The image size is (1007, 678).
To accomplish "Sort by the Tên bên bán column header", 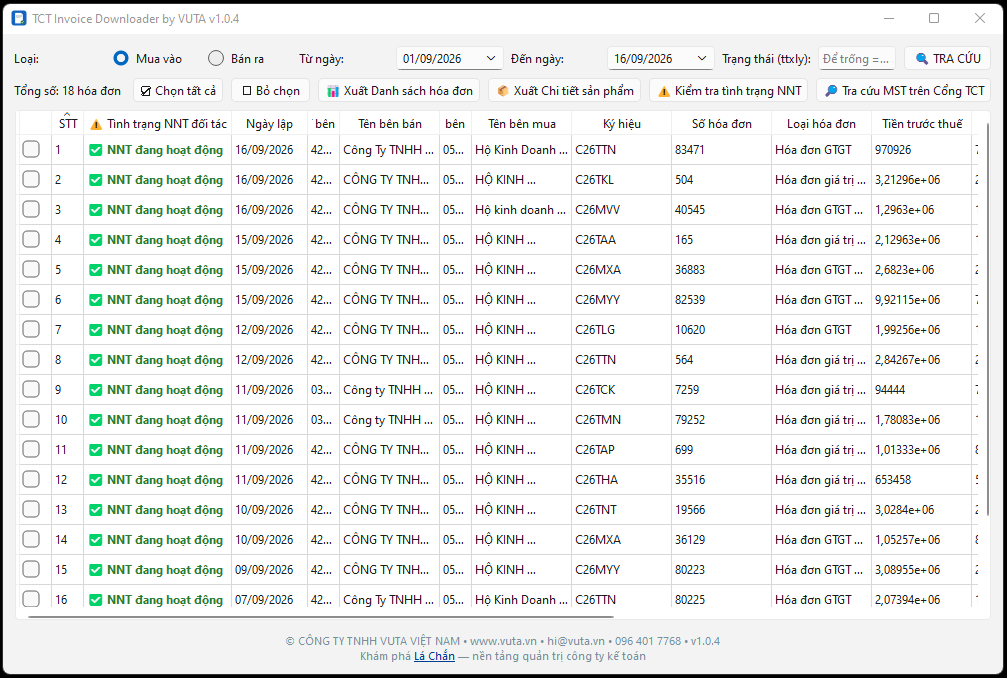I will click(x=389, y=124).
